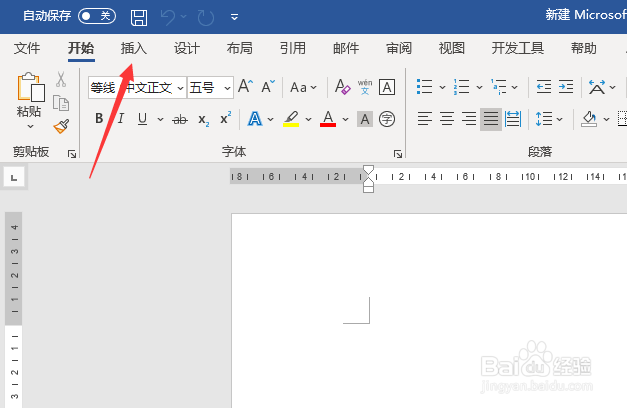The width and height of the screenshot is (627, 408).
Task: Click the Line and Paragraph Spacing icon
Action: click(x=544, y=119)
